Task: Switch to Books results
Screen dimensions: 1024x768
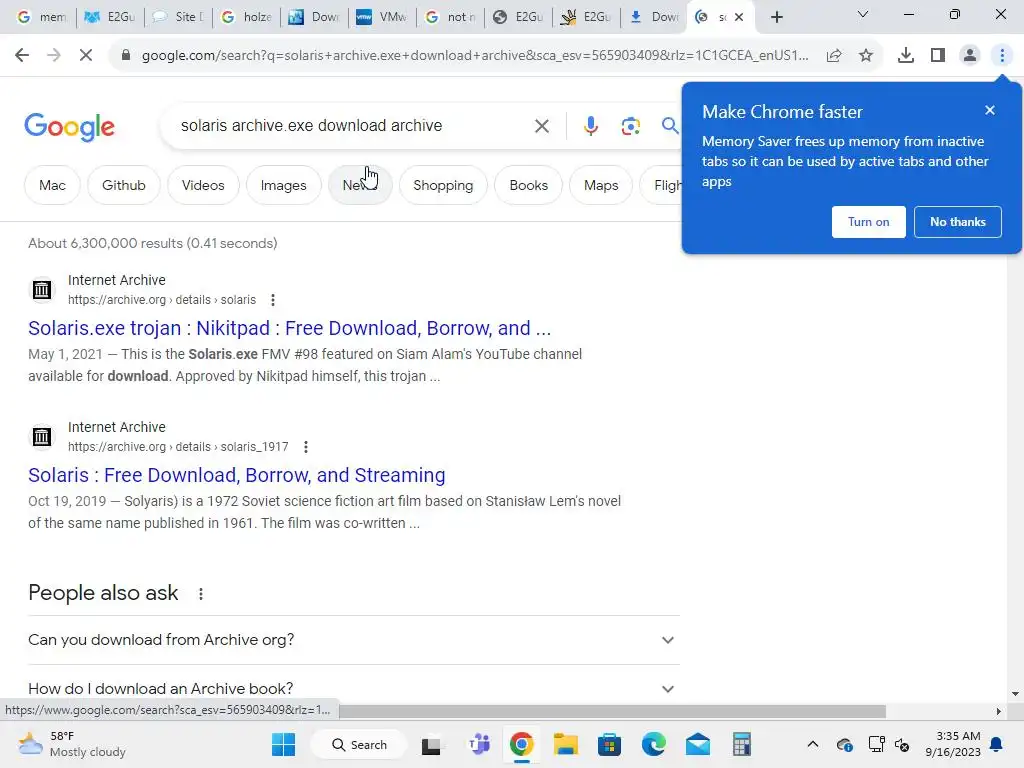Action: coord(528,185)
